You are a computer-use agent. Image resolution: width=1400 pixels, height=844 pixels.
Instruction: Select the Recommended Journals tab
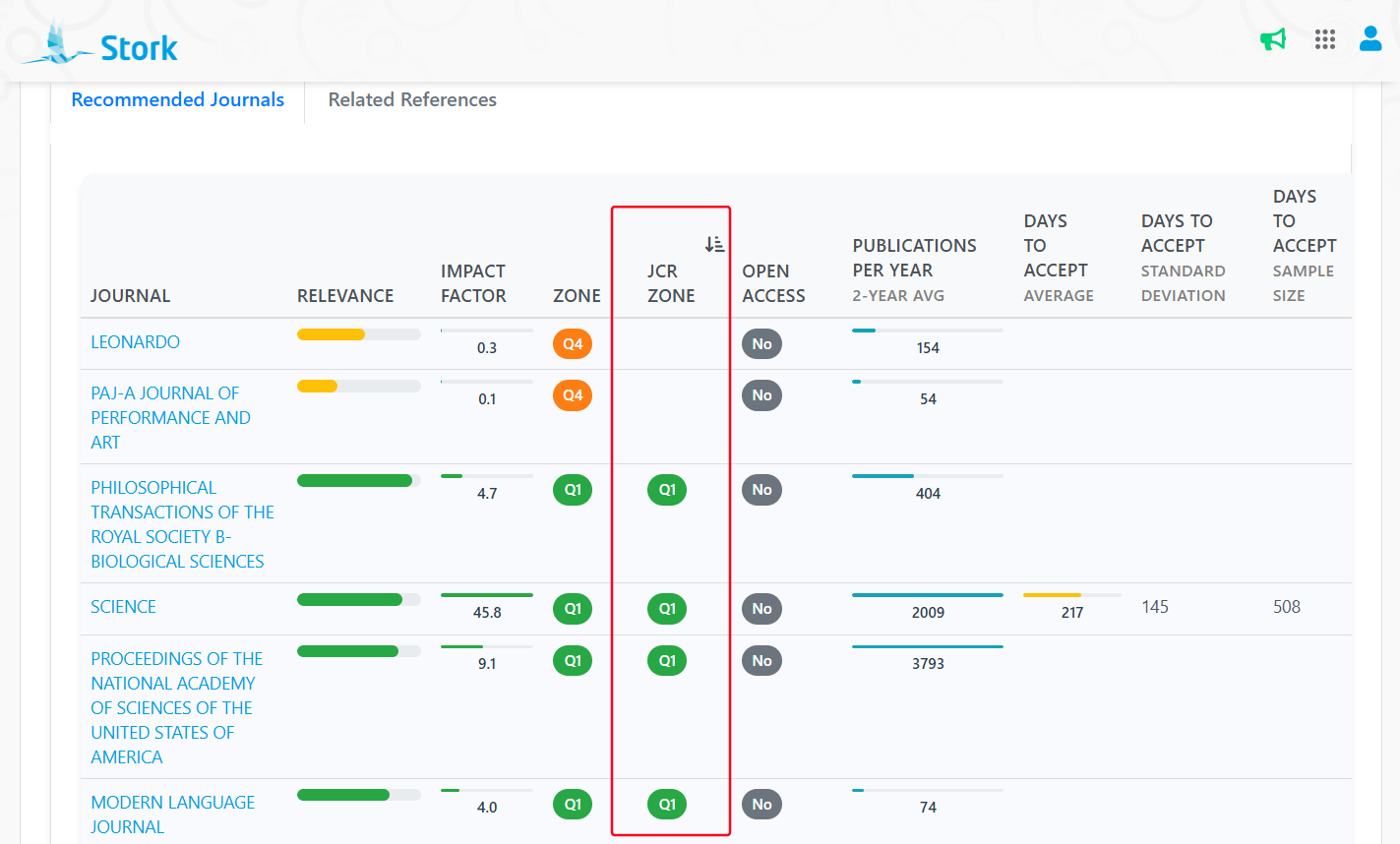(178, 99)
